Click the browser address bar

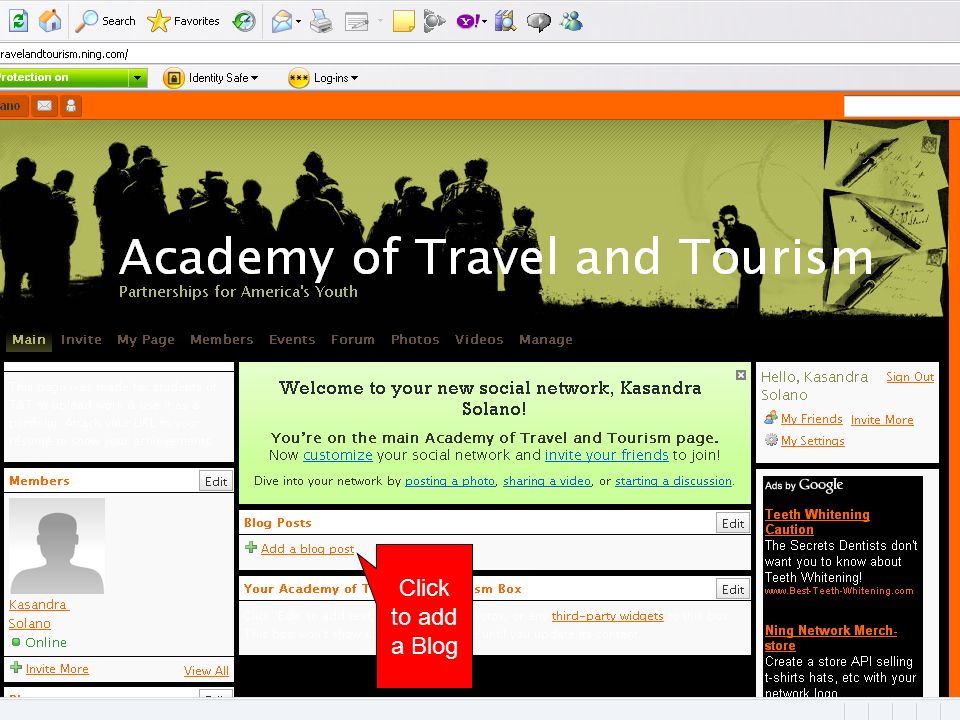point(480,54)
